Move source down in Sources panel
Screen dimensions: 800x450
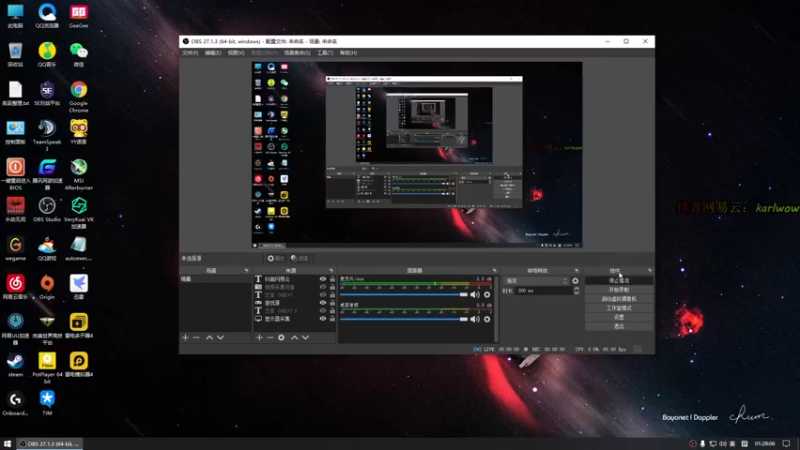[x=305, y=337]
